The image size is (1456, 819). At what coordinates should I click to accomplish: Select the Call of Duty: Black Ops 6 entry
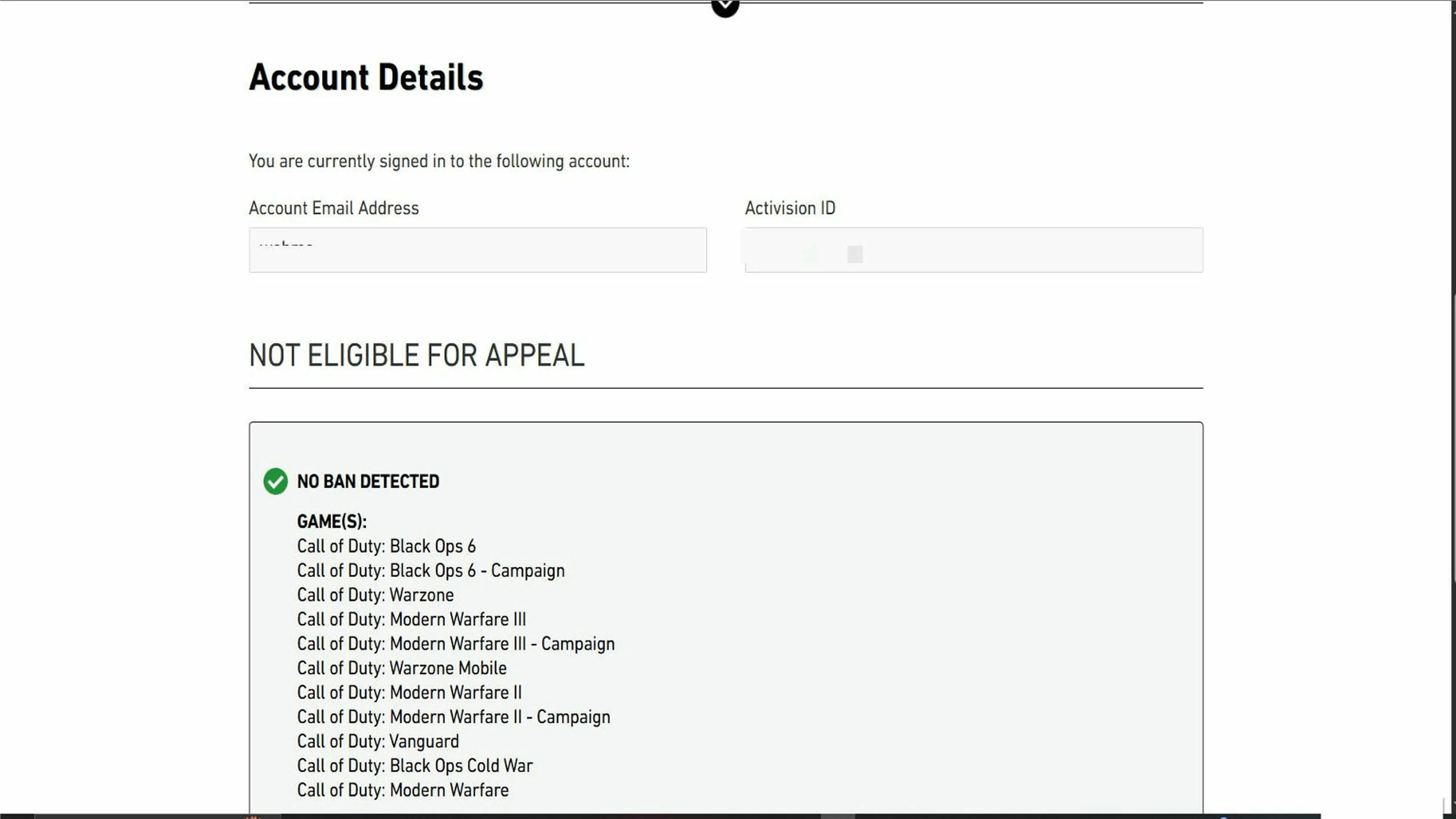coord(386,546)
